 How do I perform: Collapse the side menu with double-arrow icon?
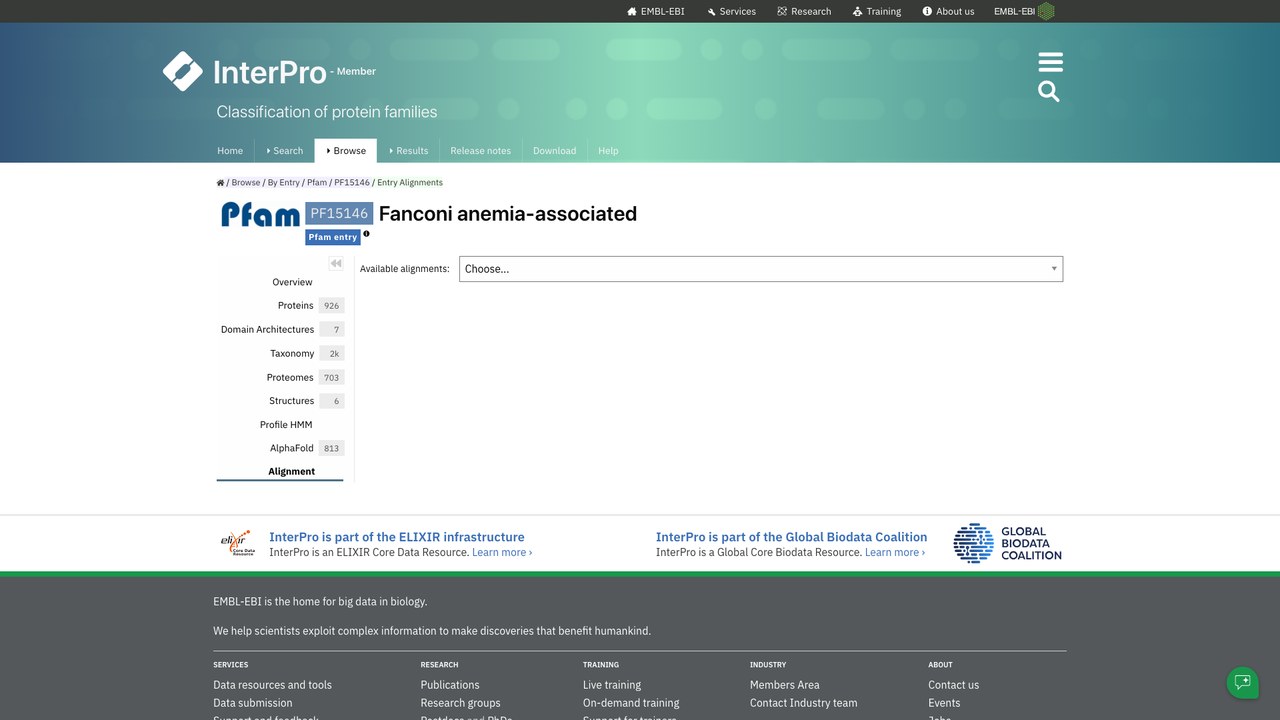pos(336,263)
